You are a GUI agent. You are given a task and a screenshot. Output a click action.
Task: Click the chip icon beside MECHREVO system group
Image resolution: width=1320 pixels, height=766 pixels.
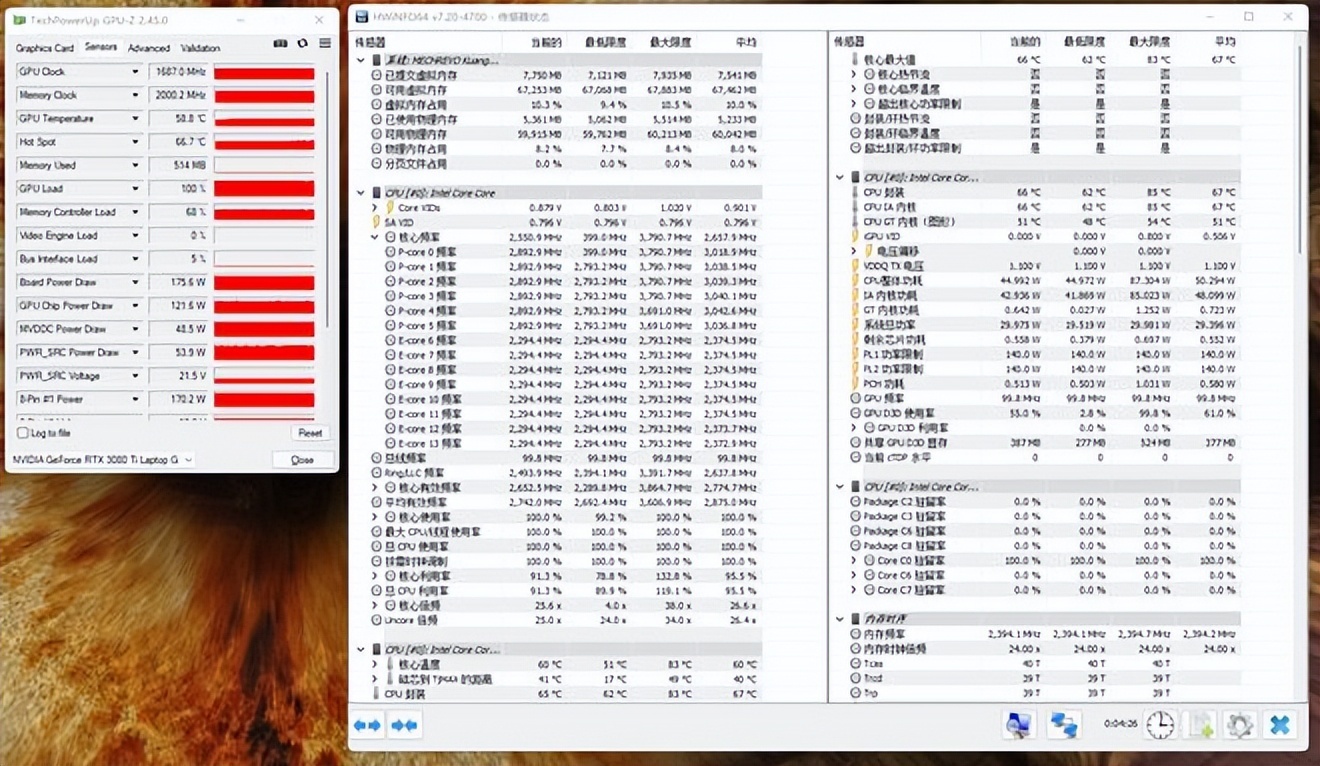pos(376,60)
